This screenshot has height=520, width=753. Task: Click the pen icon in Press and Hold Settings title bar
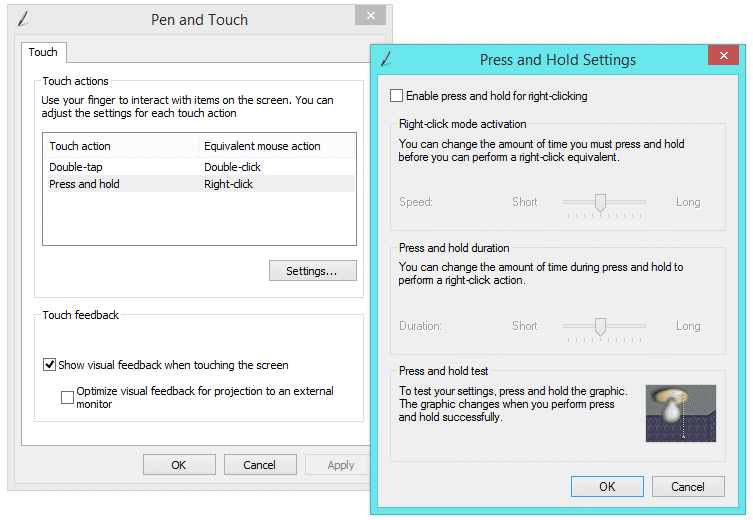coord(387,59)
